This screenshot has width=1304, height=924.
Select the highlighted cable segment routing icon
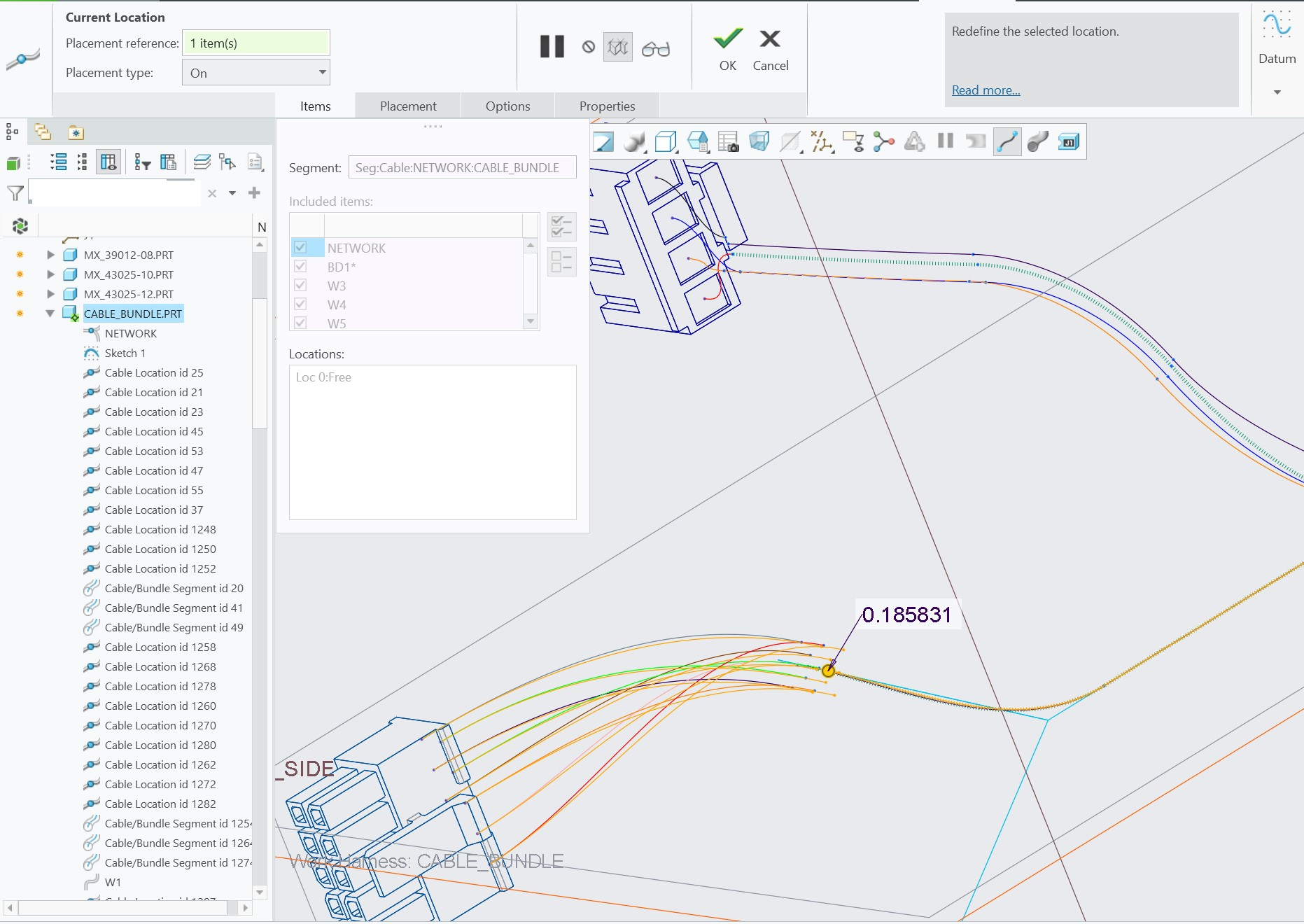(1007, 141)
